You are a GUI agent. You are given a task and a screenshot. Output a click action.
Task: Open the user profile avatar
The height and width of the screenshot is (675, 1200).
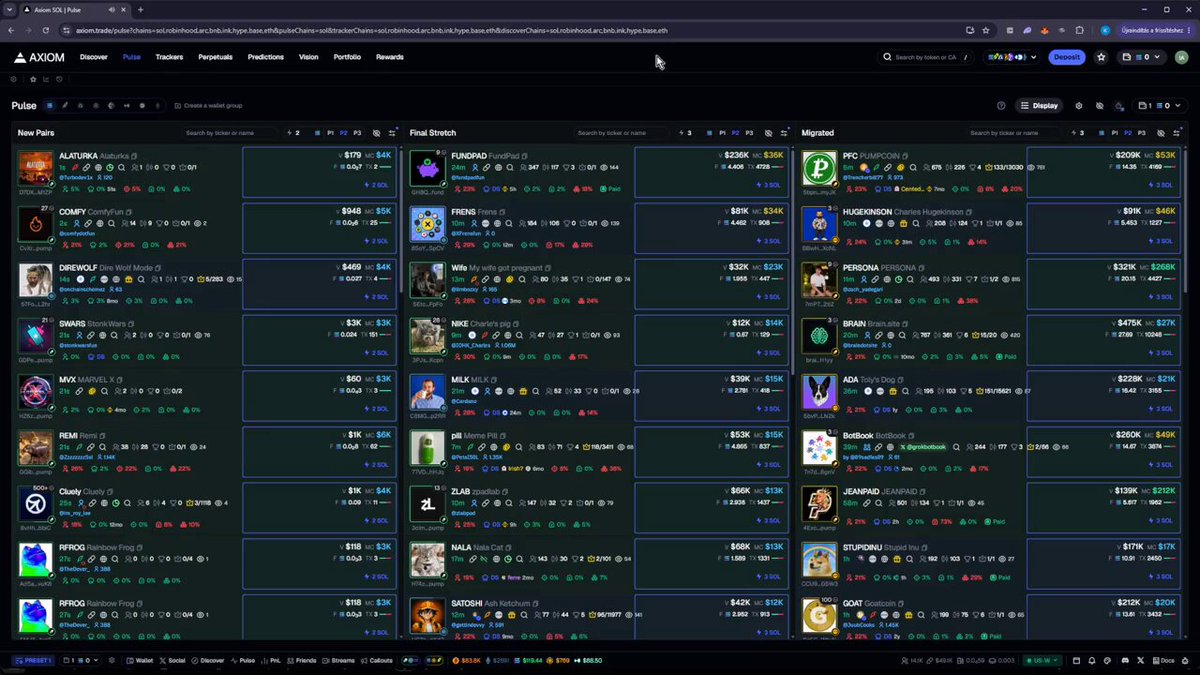pyautogui.click(x=1180, y=57)
